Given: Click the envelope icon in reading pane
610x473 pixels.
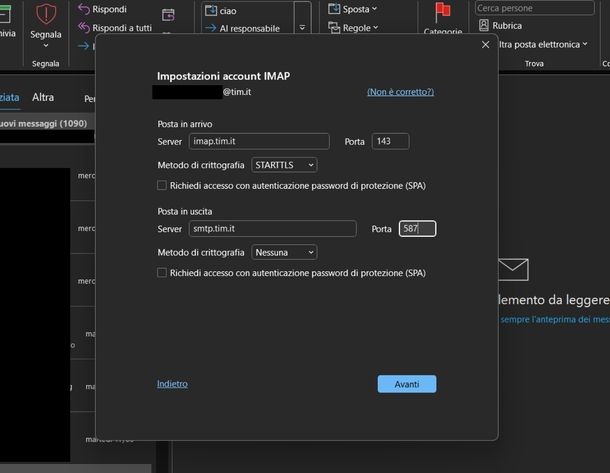Looking at the screenshot, I should (x=513, y=269).
